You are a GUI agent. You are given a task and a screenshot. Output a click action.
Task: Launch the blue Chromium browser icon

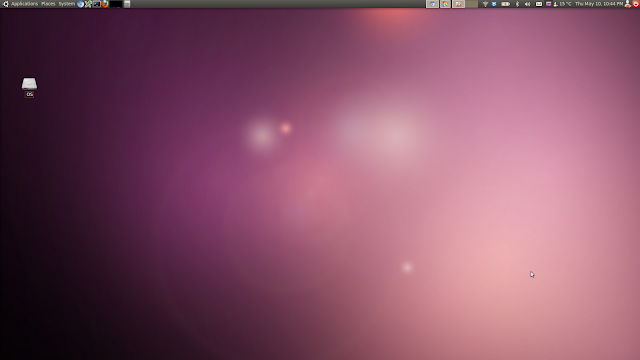[x=80, y=4]
